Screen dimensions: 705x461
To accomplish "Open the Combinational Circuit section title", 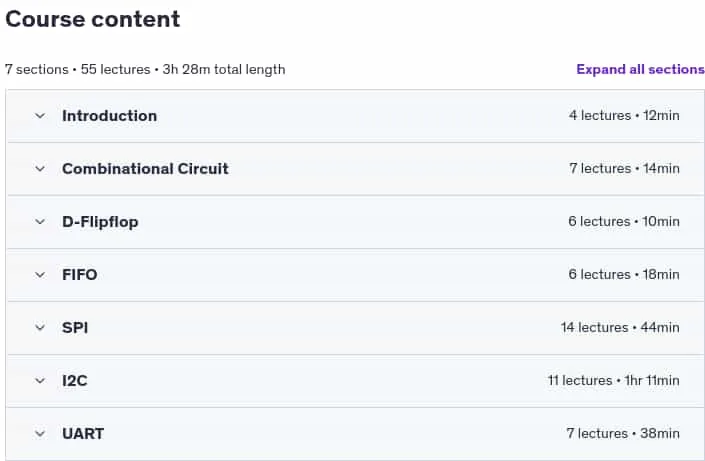I will click(145, 169).
